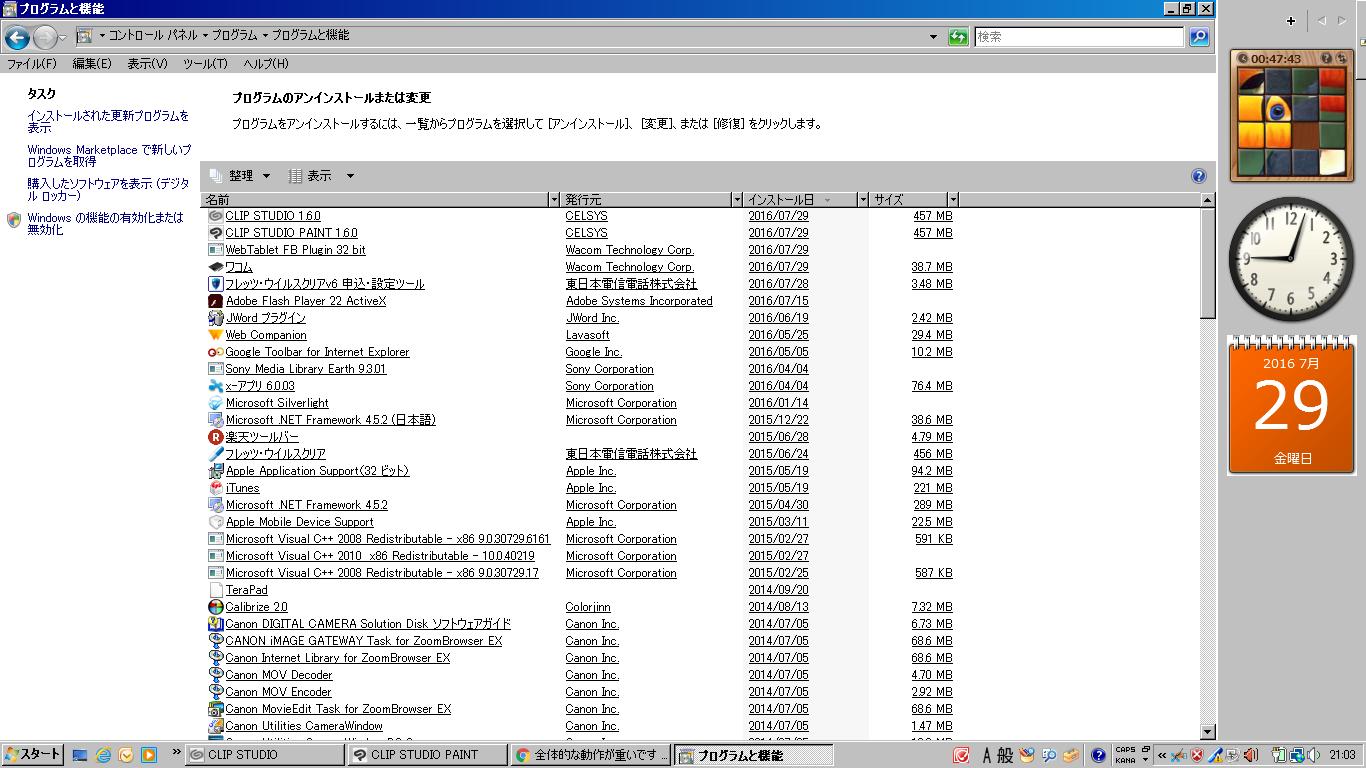
Task: Open the ツール(T) menu
Action: pos(205,64)
